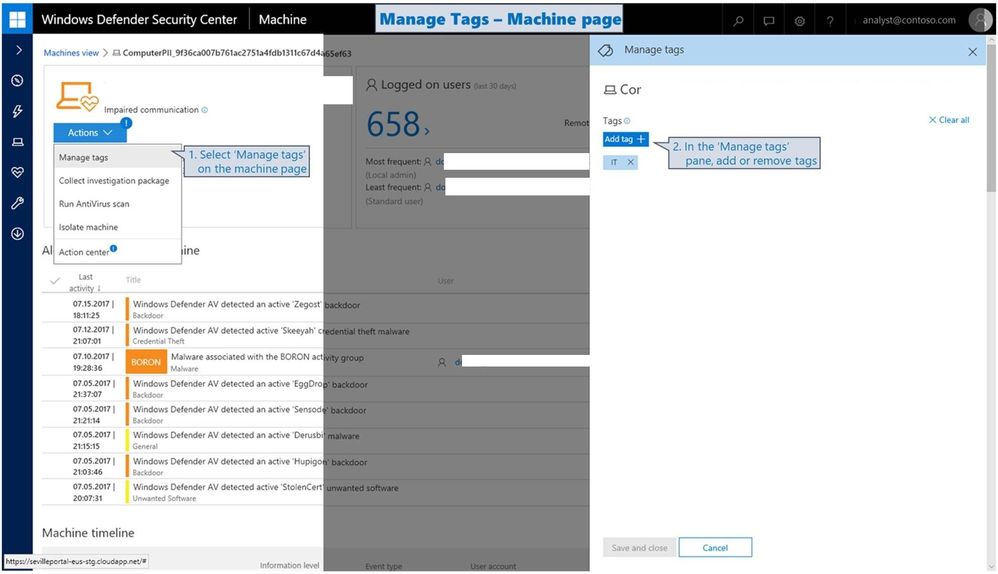Click the Machine timeline heading
The width and height of the screenshot is (998, 574).
click(x=88, y=533)
